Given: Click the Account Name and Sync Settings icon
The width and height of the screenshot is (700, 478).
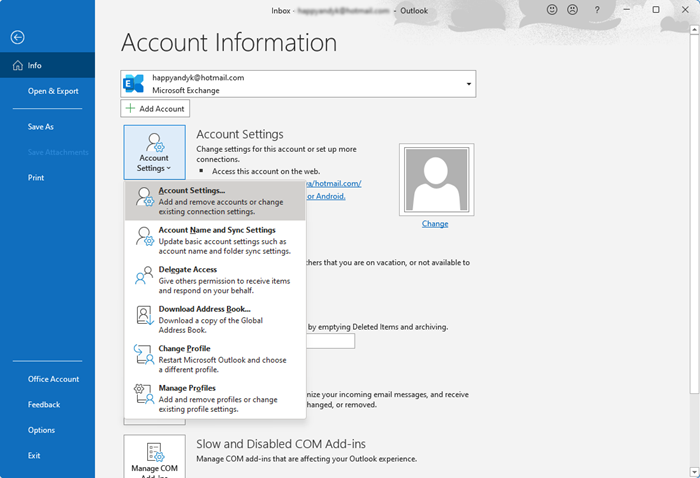Looking at the screenshot, I should (142, 236).
